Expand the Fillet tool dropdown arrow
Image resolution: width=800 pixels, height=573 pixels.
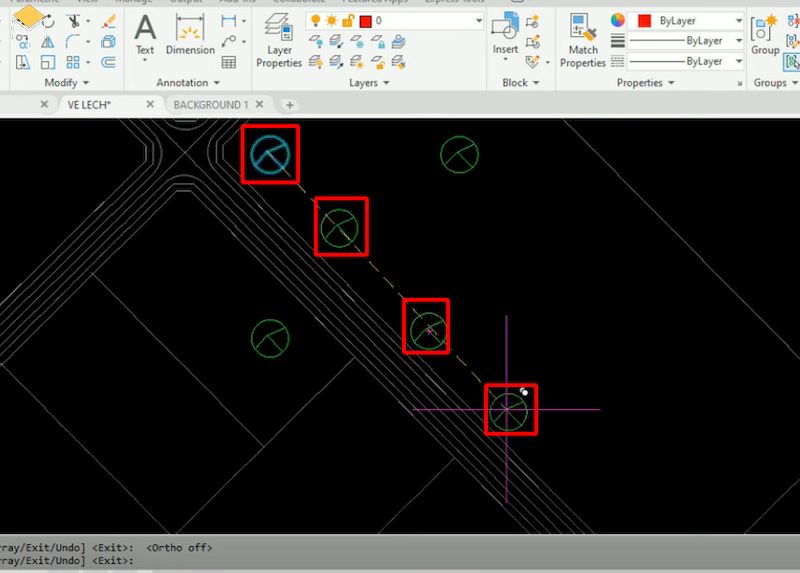tap(88, 41)
